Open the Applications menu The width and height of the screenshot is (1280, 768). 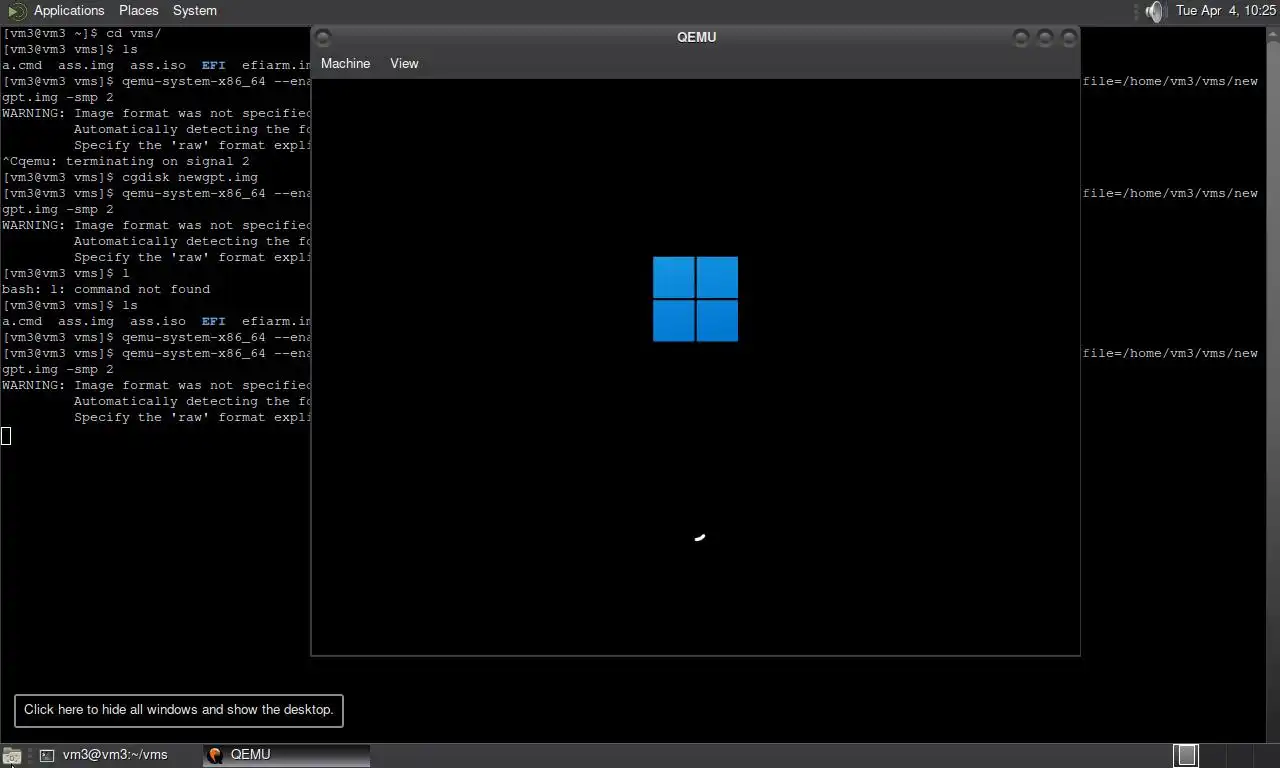click(x=69, y=10)
